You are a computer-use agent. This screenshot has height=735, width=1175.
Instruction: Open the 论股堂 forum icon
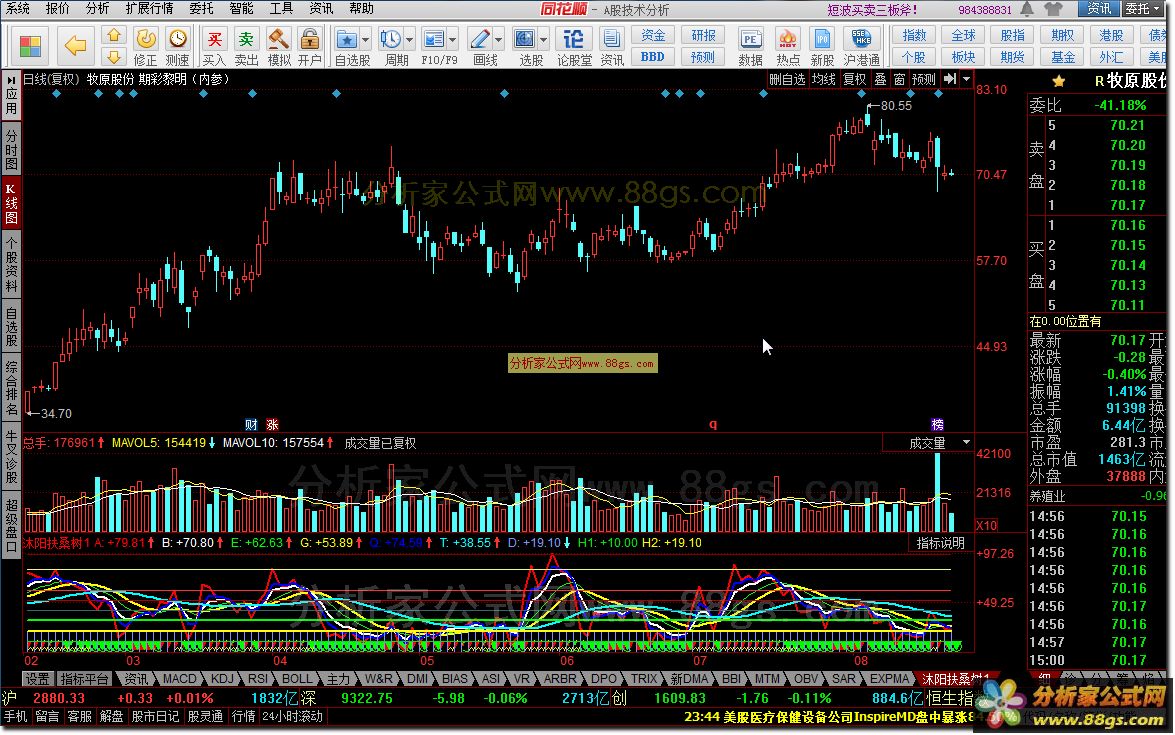pyautogui.click(x=573, y=39)
